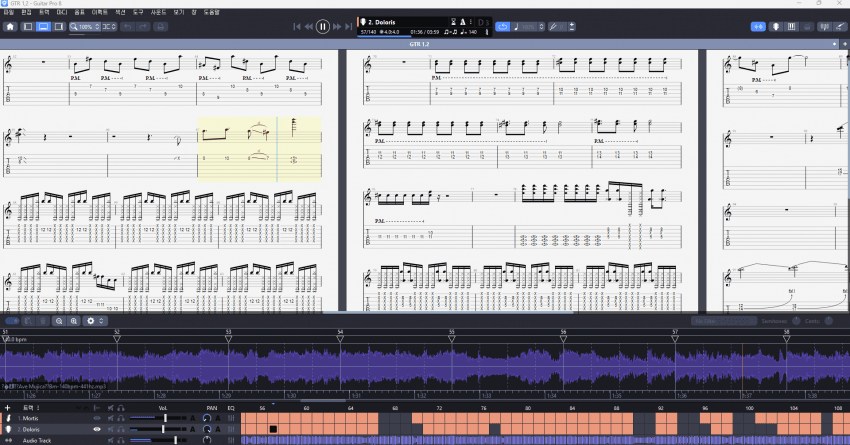Image resolution: width=850 pixels, height=445 pixels.
Task: Open the 100% zoom level dropdown
Action: click(88, 26)
